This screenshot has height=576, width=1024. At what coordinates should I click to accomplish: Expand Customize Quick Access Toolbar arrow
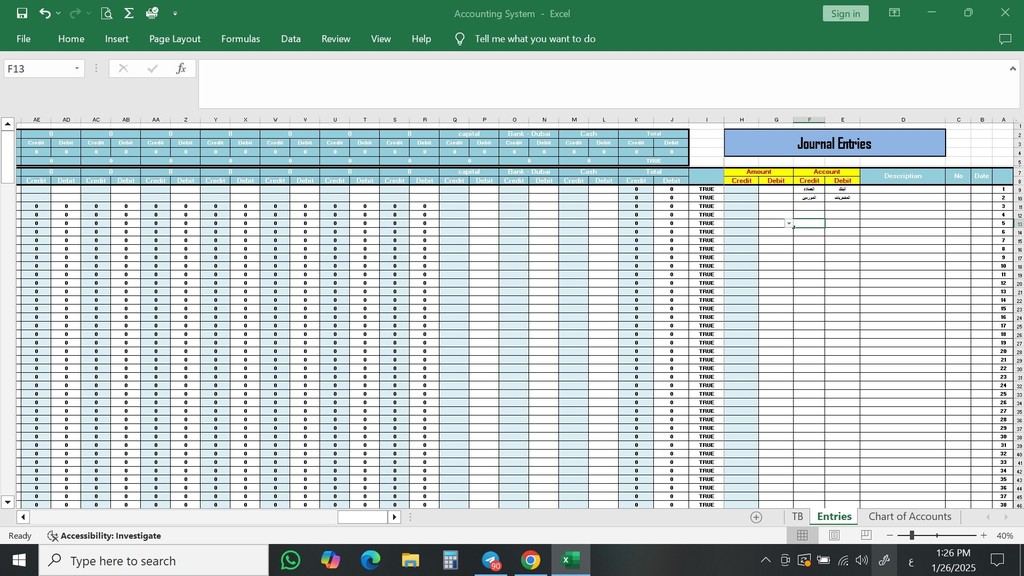(175, 13)
